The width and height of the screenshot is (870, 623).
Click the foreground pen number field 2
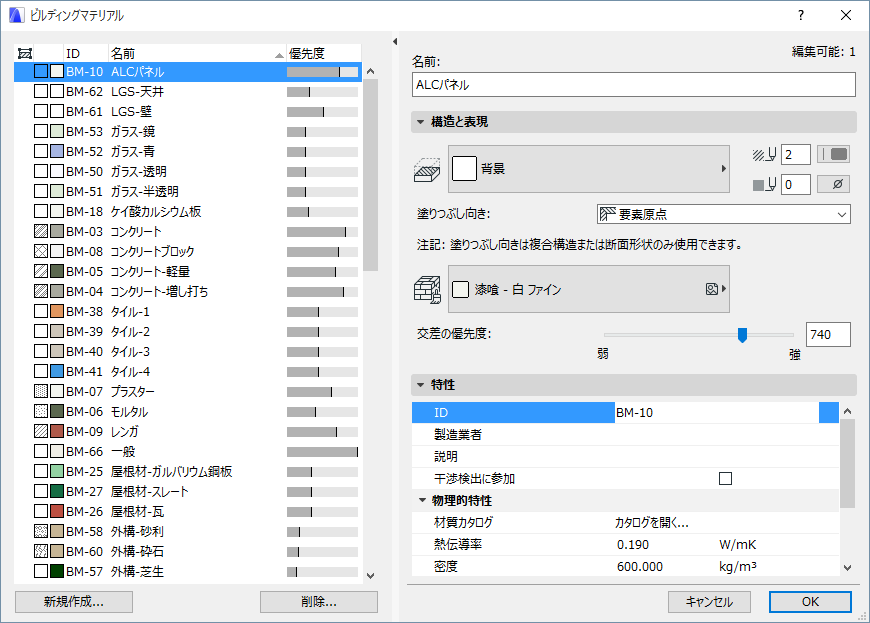tap(796, 155)
